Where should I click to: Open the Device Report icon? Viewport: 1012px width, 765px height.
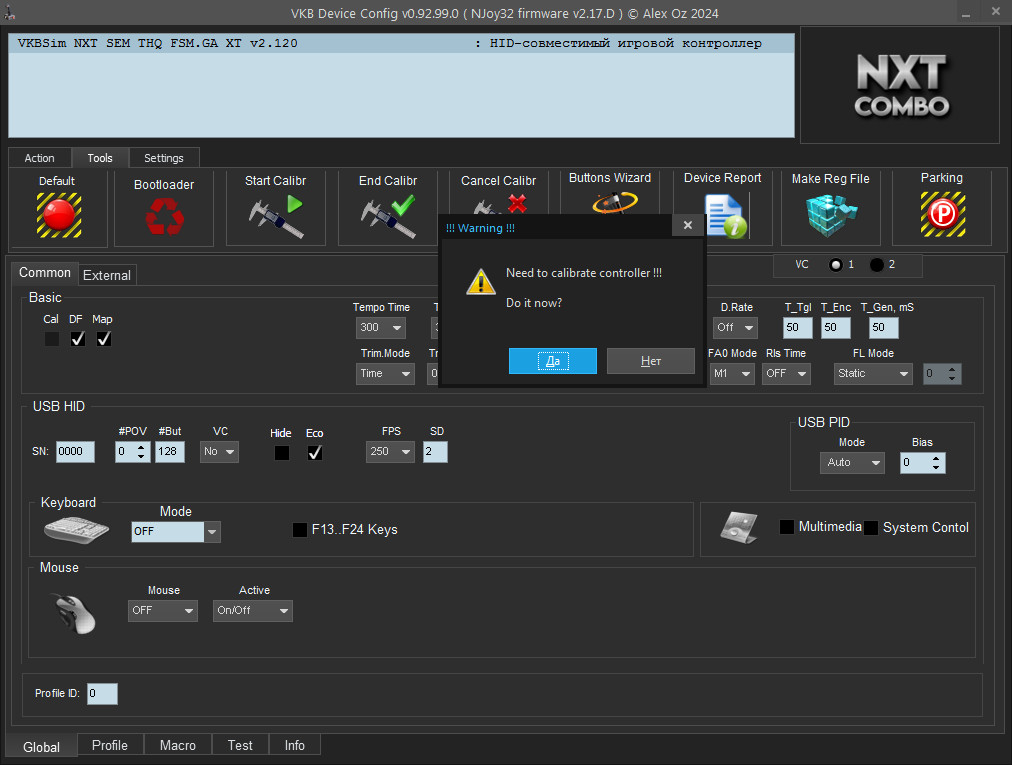click(x=726, y=217)
